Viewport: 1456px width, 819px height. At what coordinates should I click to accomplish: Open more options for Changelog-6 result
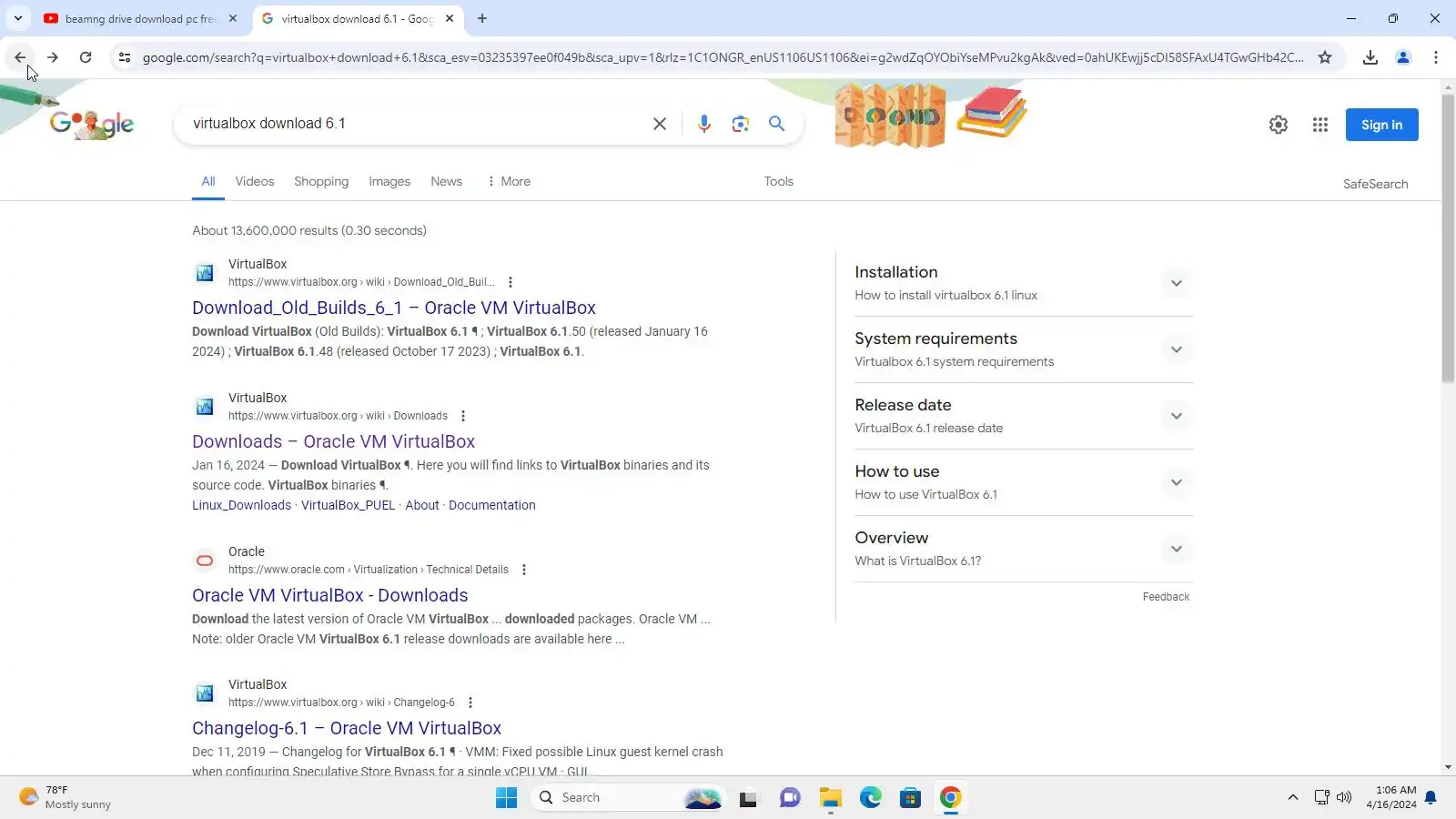pos(470,703)
